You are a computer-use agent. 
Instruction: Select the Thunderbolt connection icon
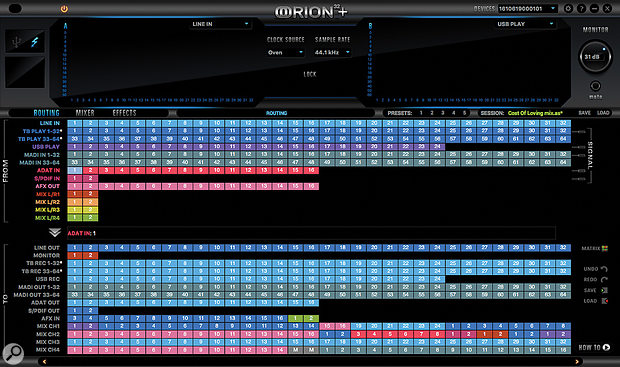35,42
